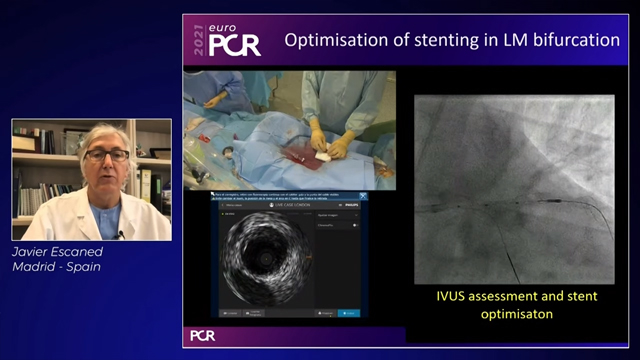
Task: Click the PCR logo in the slide footer
Action: coord(202,336)
